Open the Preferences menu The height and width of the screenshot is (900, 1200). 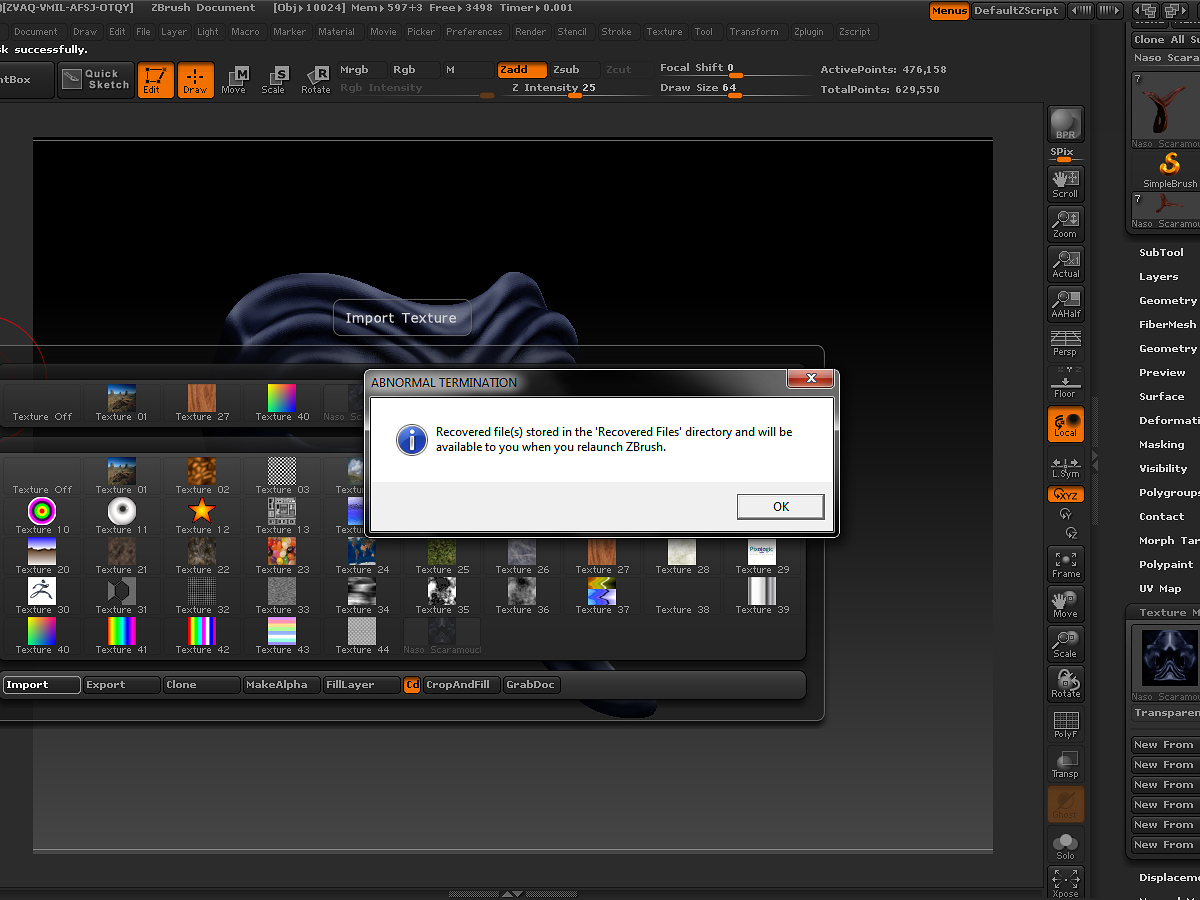pyautogui.click(x=474, y=31)
